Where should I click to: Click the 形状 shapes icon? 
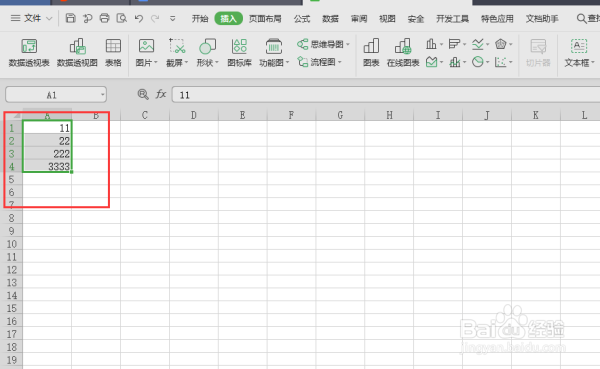(x=207, y=46)
